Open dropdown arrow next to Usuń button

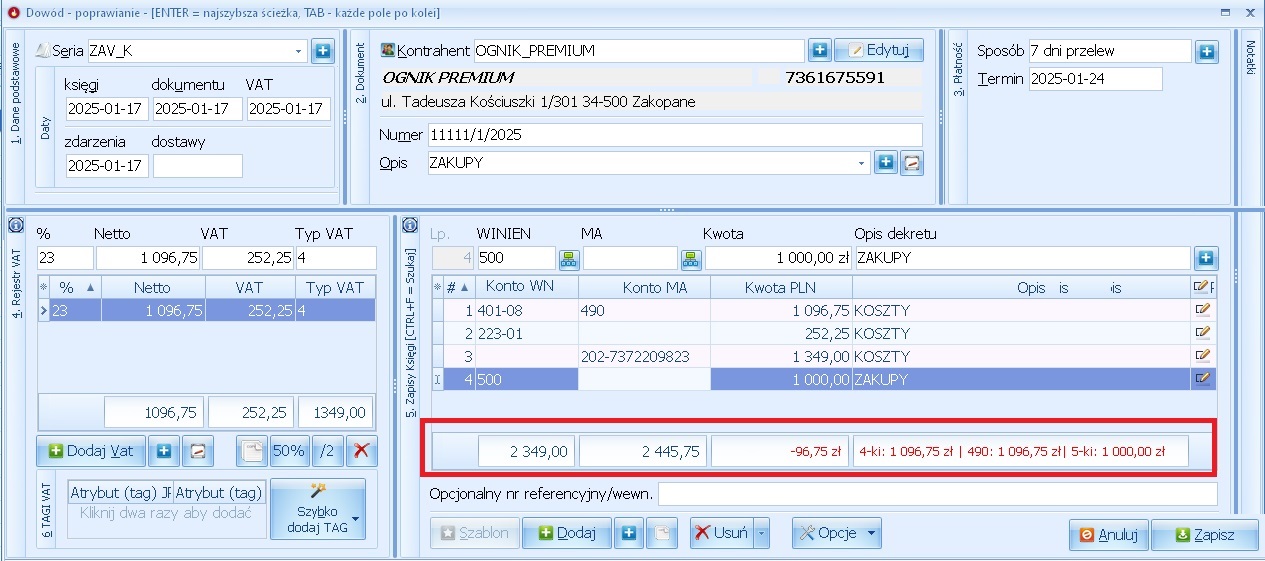762,533
